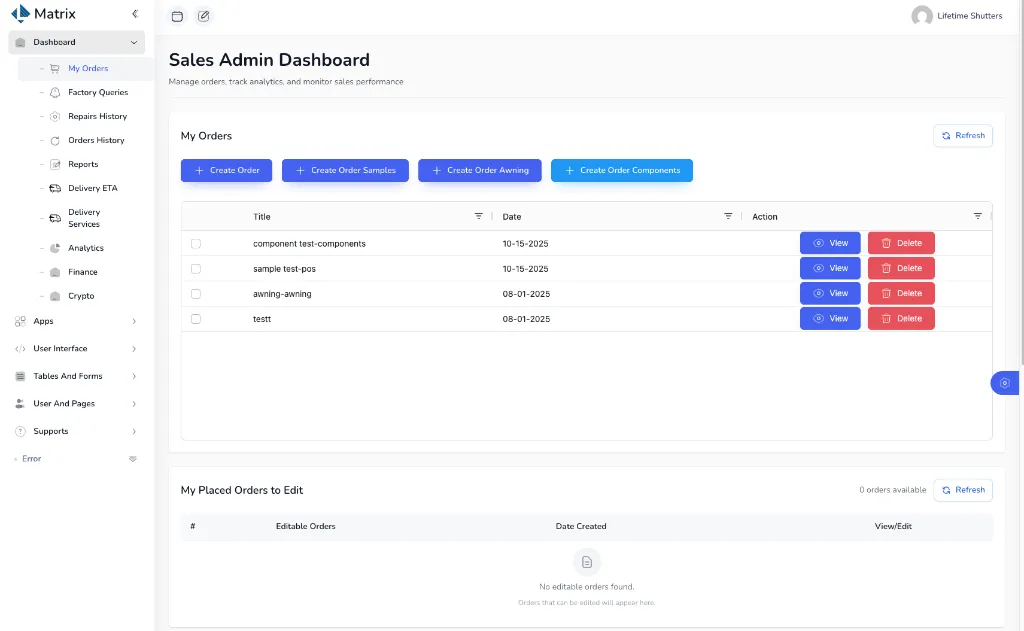View the sample test-pos order

(x=830, y=268)
